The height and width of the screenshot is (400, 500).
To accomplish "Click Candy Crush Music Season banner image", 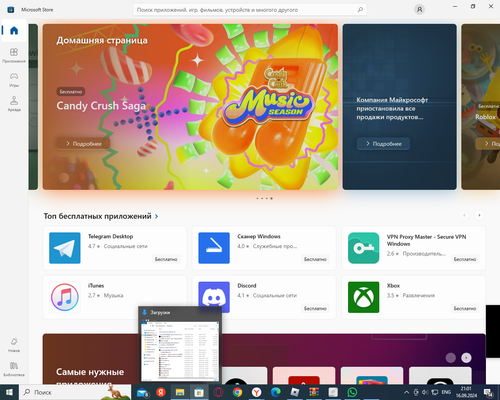I will click(x=190, y=107).
